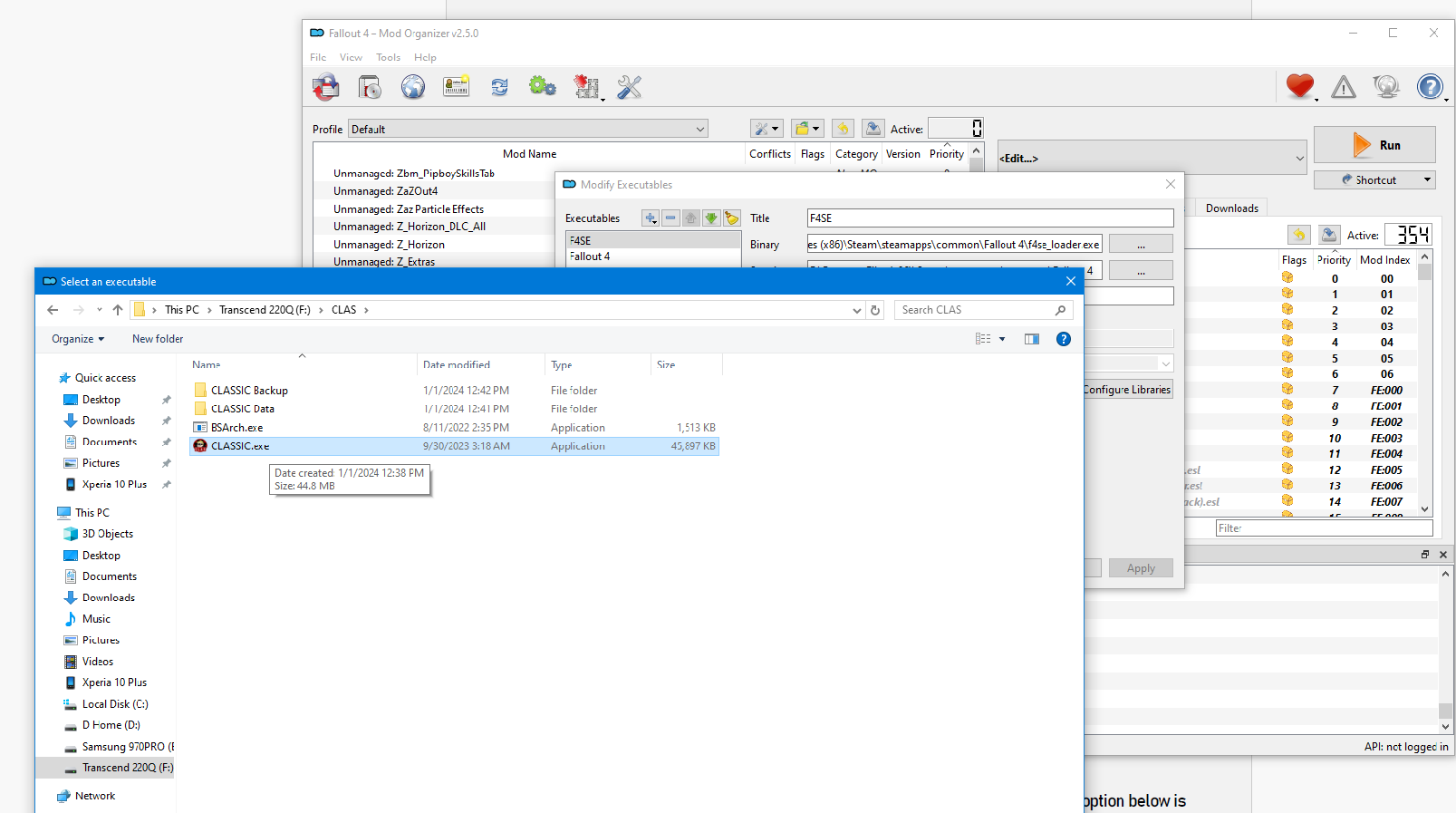The height and width of the screenshot is (813, 1456).
Task: Click the warning triangle Notifications icon
Action: click(x=1343, y=87)
